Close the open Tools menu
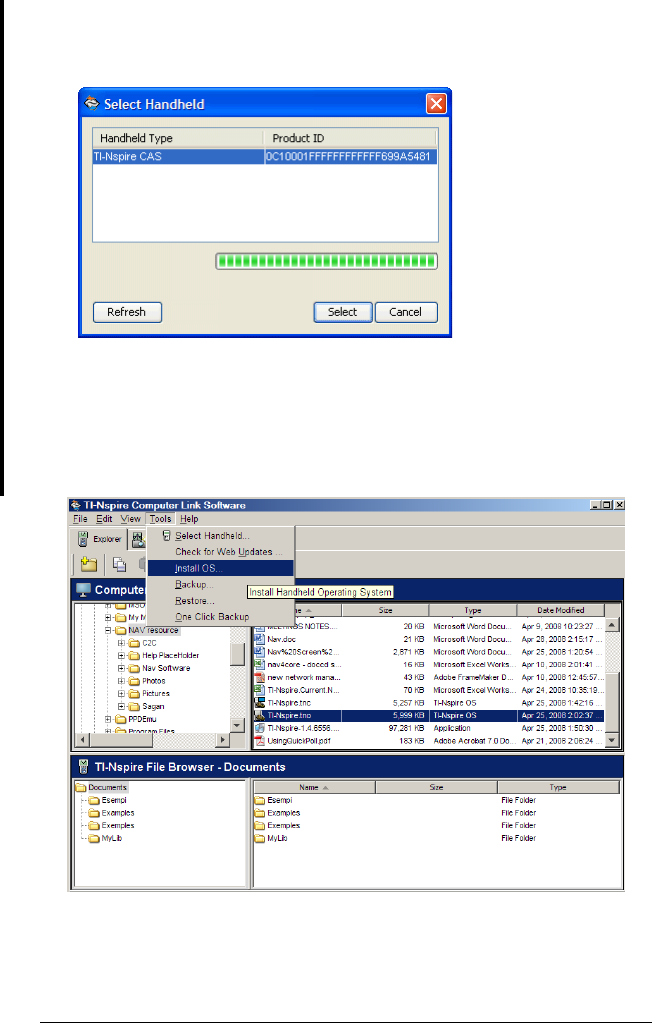The width and height of the screenshot is (652, 1023). coord(161,519)
